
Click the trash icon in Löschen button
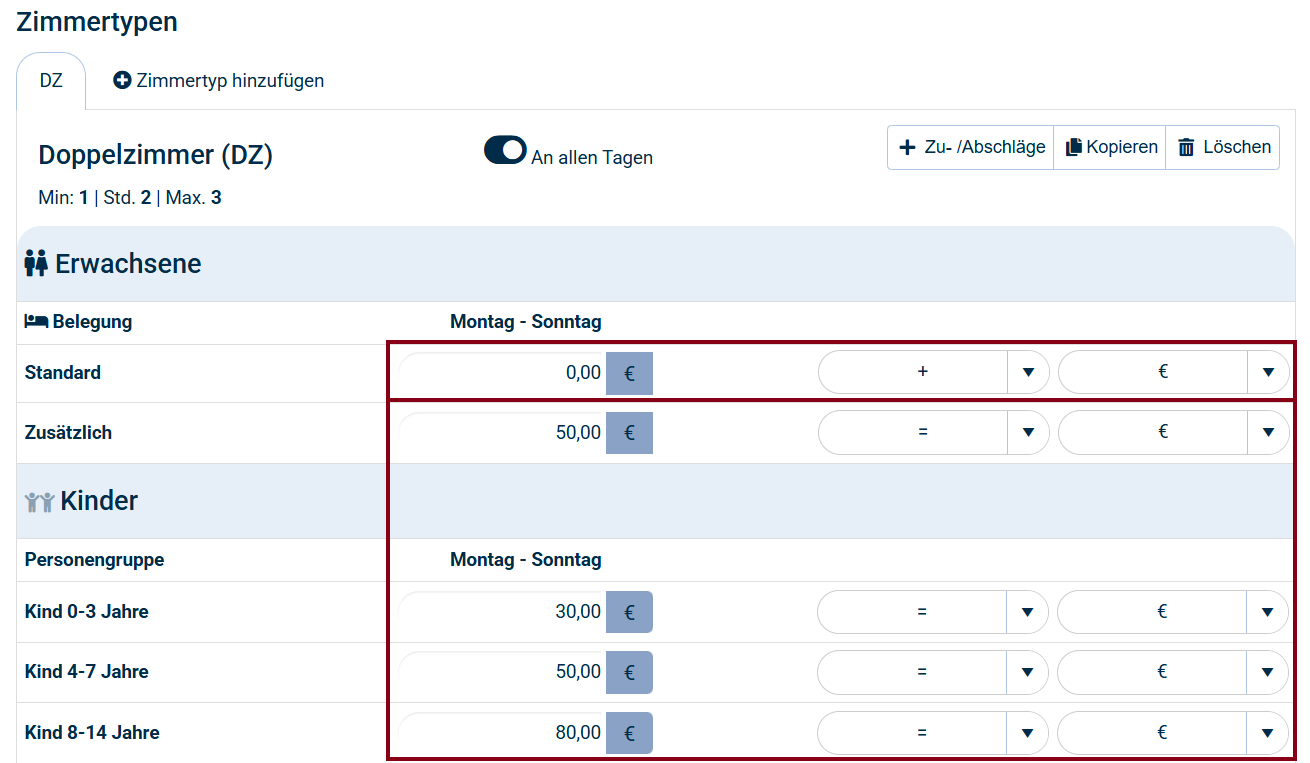[x=1186, y=148]
